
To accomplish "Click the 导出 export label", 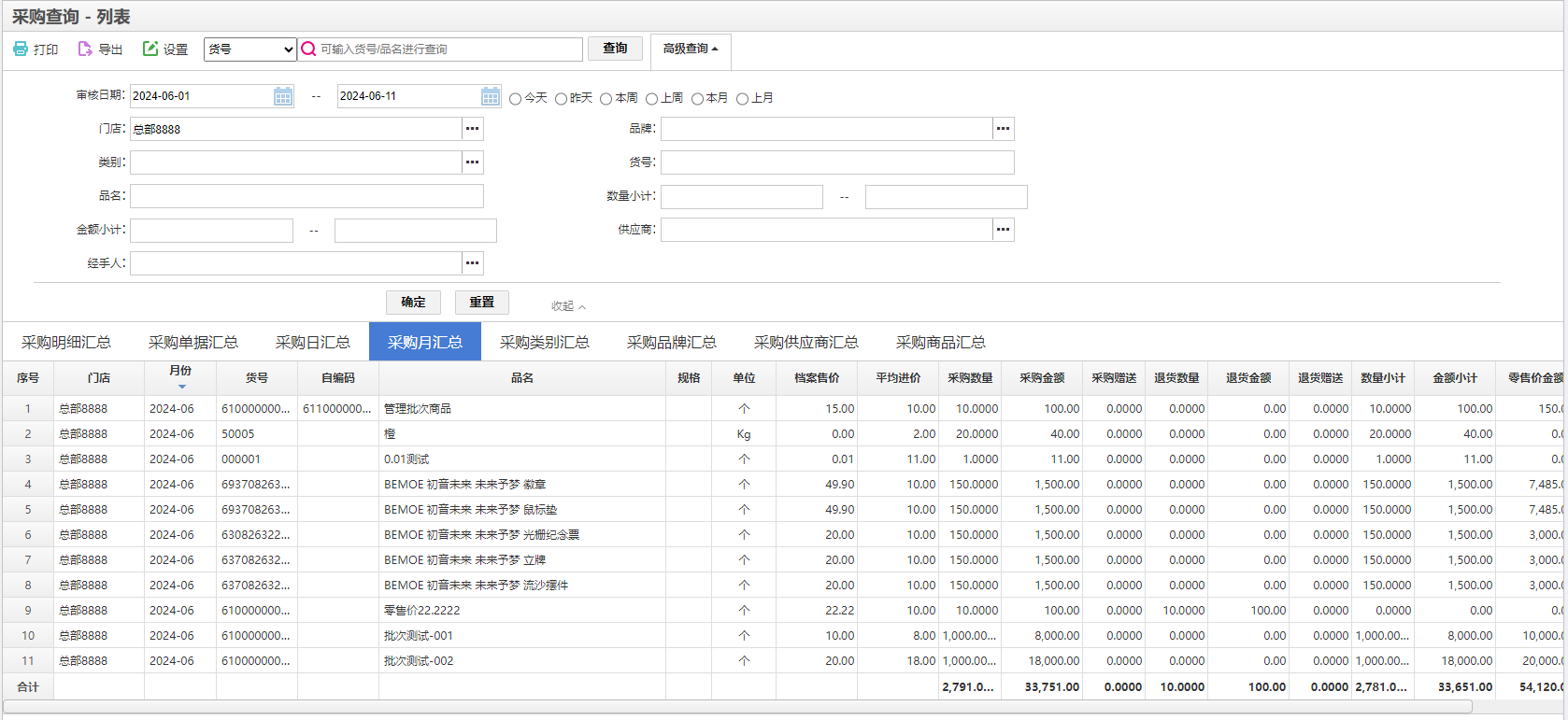I will coord(110,49).
